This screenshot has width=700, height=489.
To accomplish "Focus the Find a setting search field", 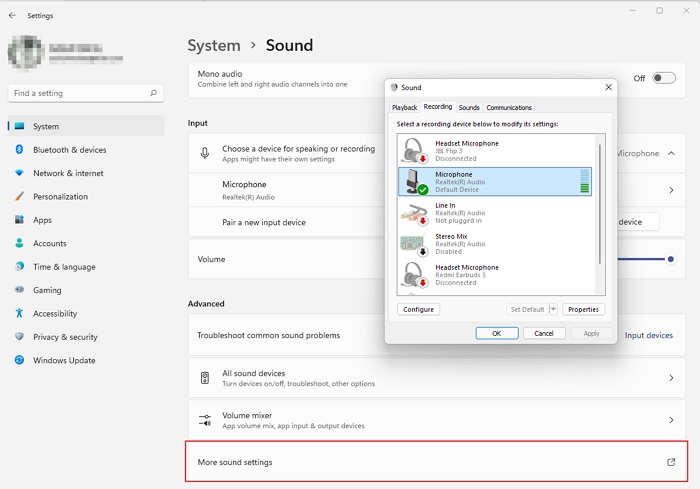I will 86,93.
